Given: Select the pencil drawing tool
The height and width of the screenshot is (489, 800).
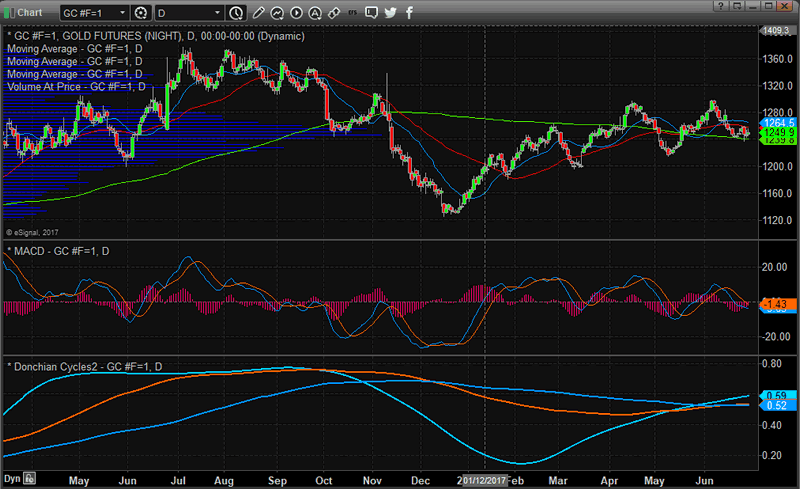Looking at the screenshot, I should pyautogui.click(x=259, y=13).
